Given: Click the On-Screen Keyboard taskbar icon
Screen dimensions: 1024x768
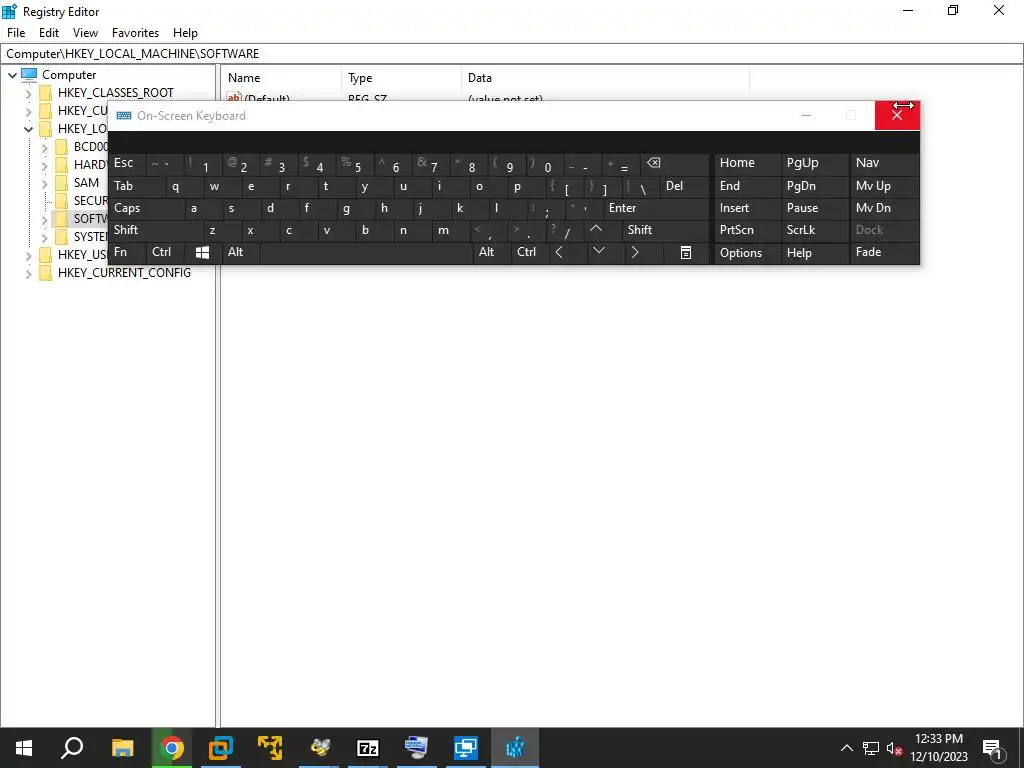Looking at the screenshot, I should (x=417, y=748).
